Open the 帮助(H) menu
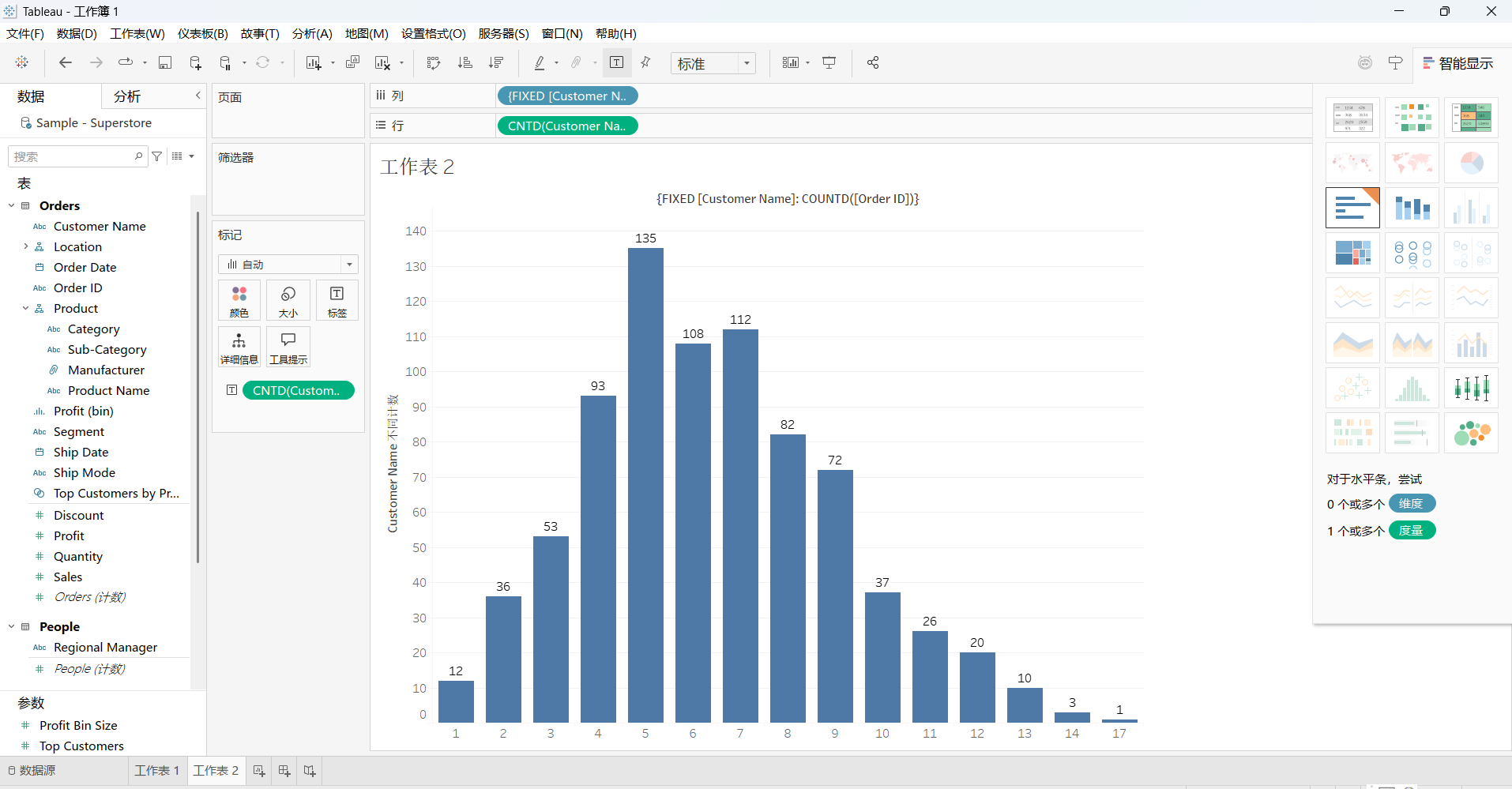The width and height of the screenshot is (1512, 789). click(x=616, y=33)
